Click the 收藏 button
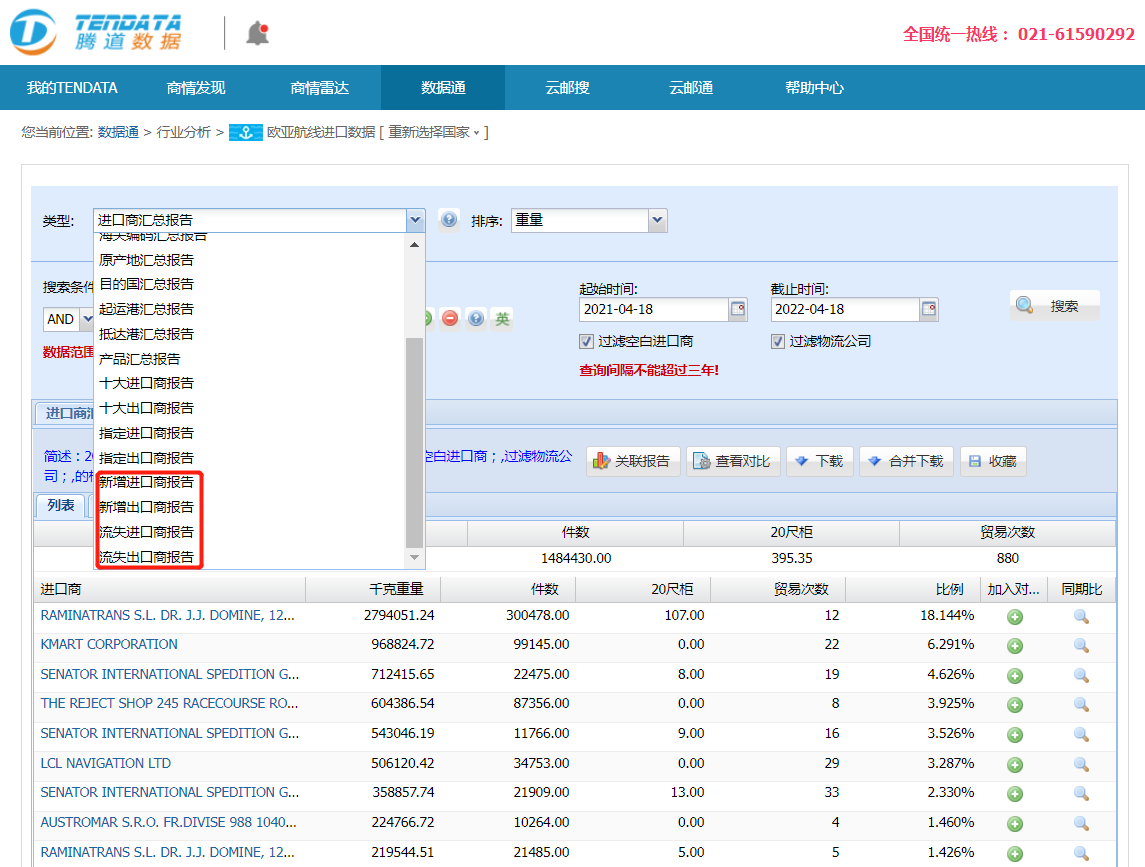Screen dimensions: 1145x867 tap(993, 461)
